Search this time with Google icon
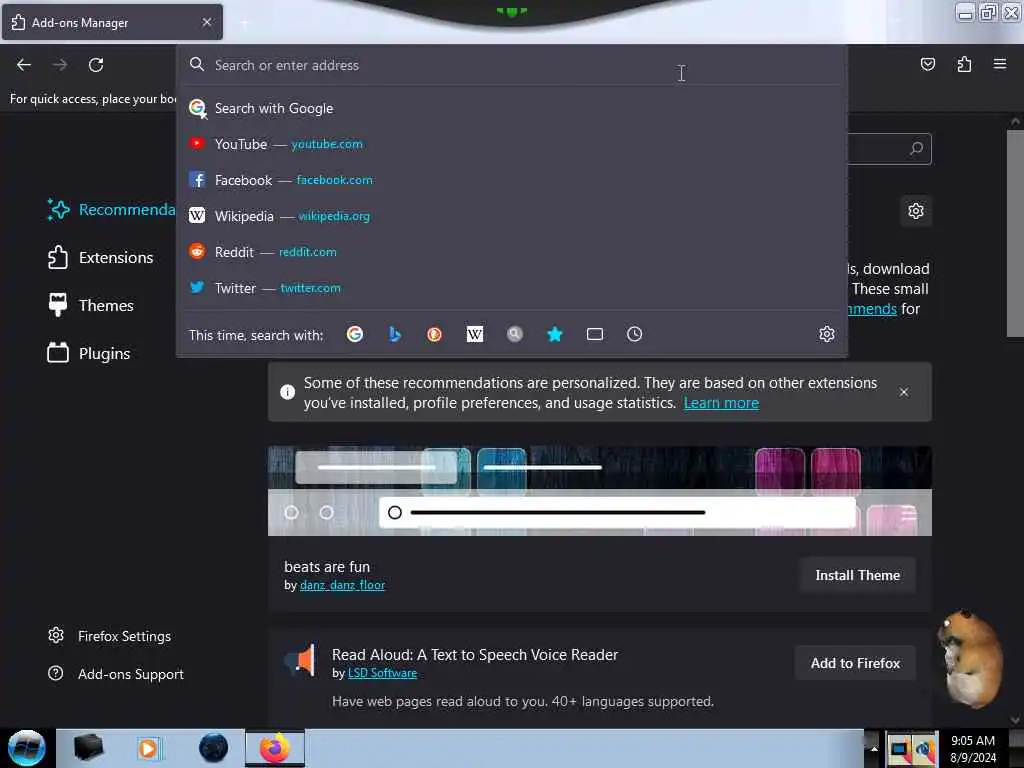Screen dimensions: 1024x768 click(355, 334)
